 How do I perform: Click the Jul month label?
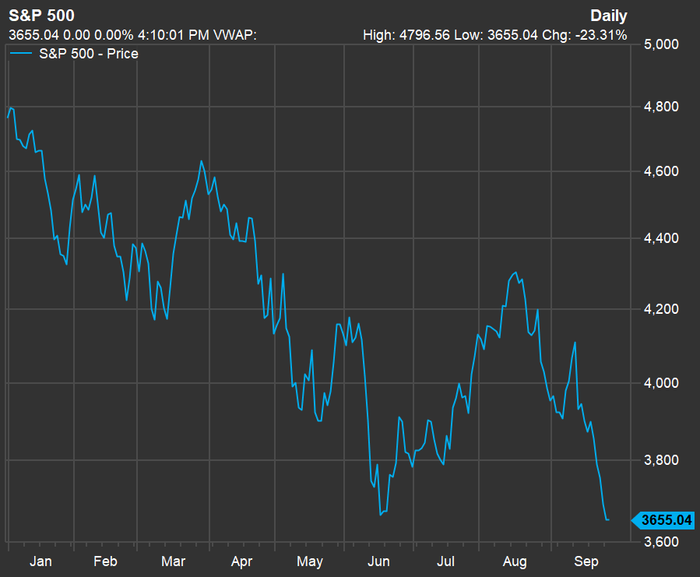point(446,561)
